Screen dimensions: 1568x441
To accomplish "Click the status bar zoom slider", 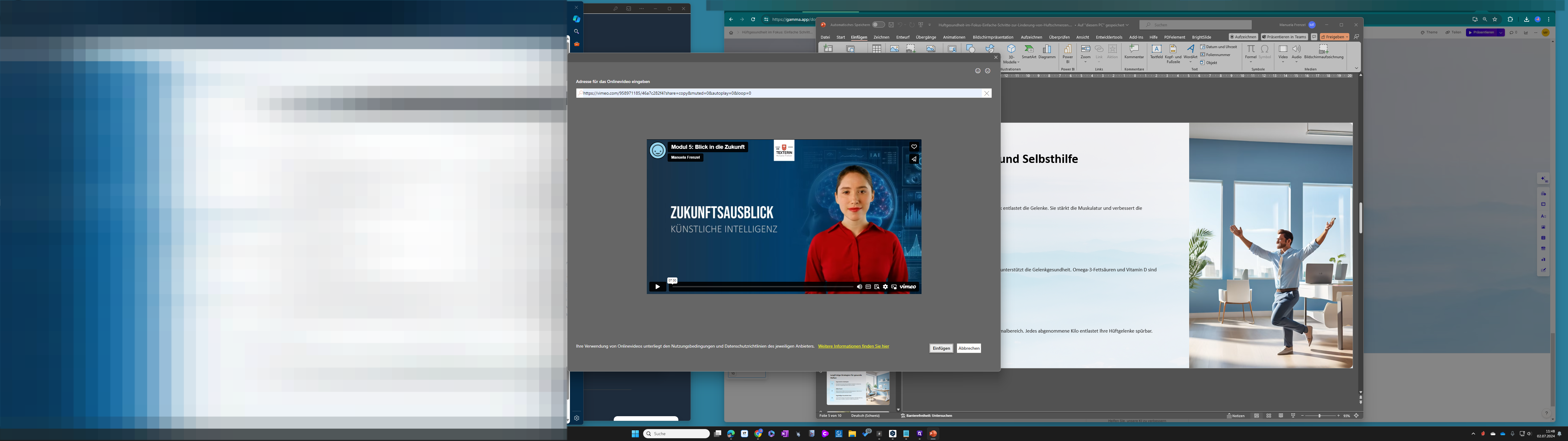I will [1320, 415].
